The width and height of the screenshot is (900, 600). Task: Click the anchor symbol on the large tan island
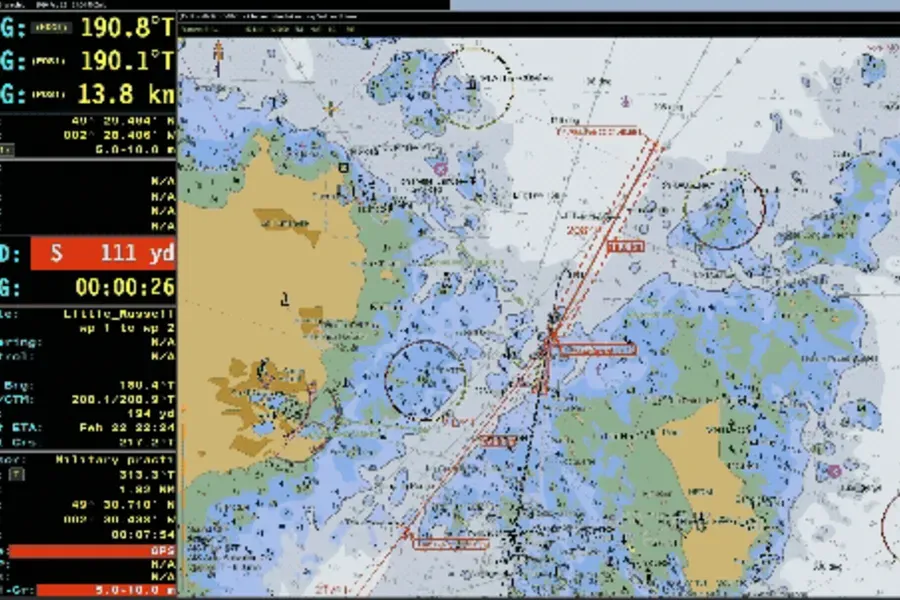[x=284, y=299]
